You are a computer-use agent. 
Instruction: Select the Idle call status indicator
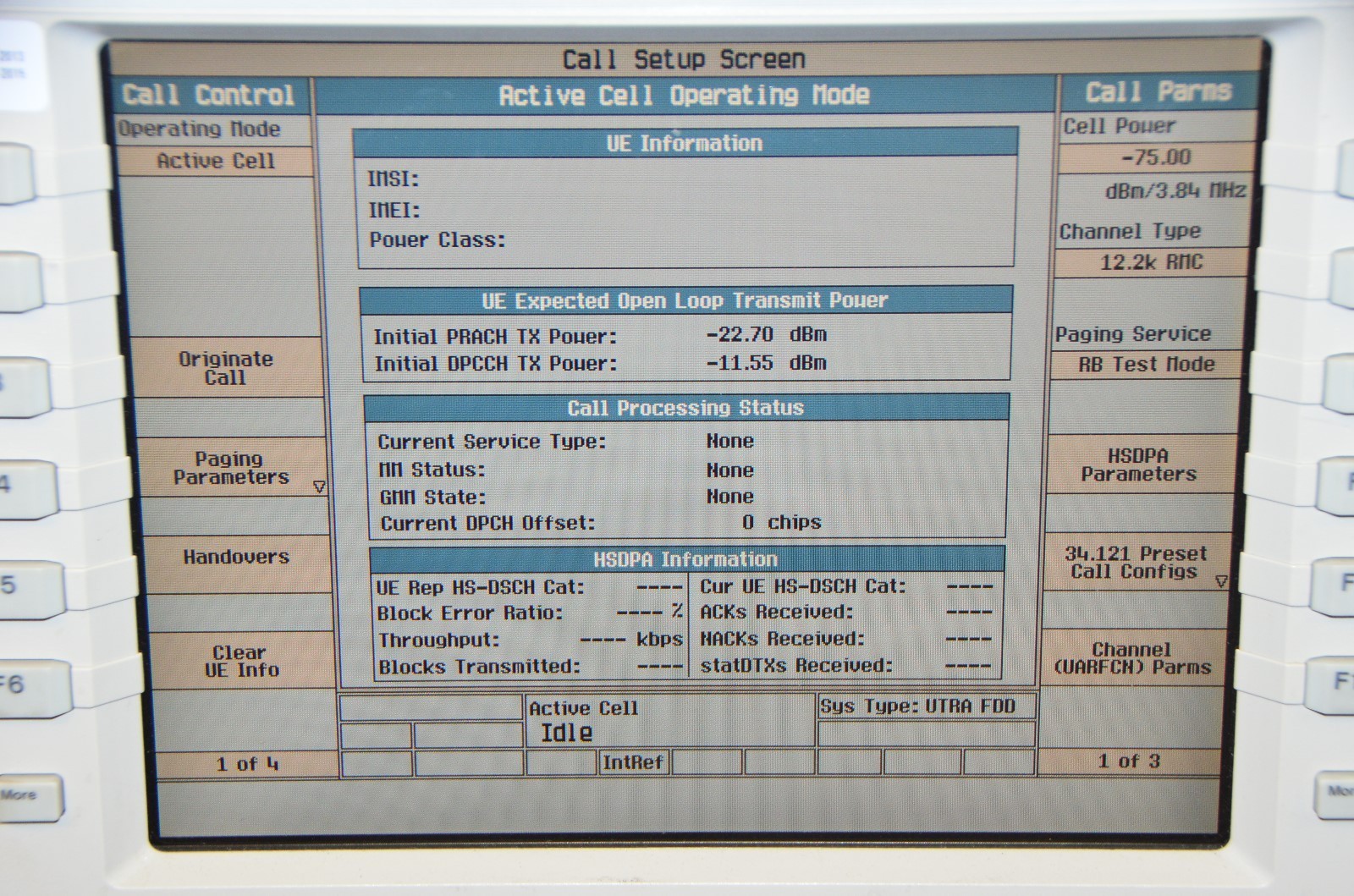(567, 734)
